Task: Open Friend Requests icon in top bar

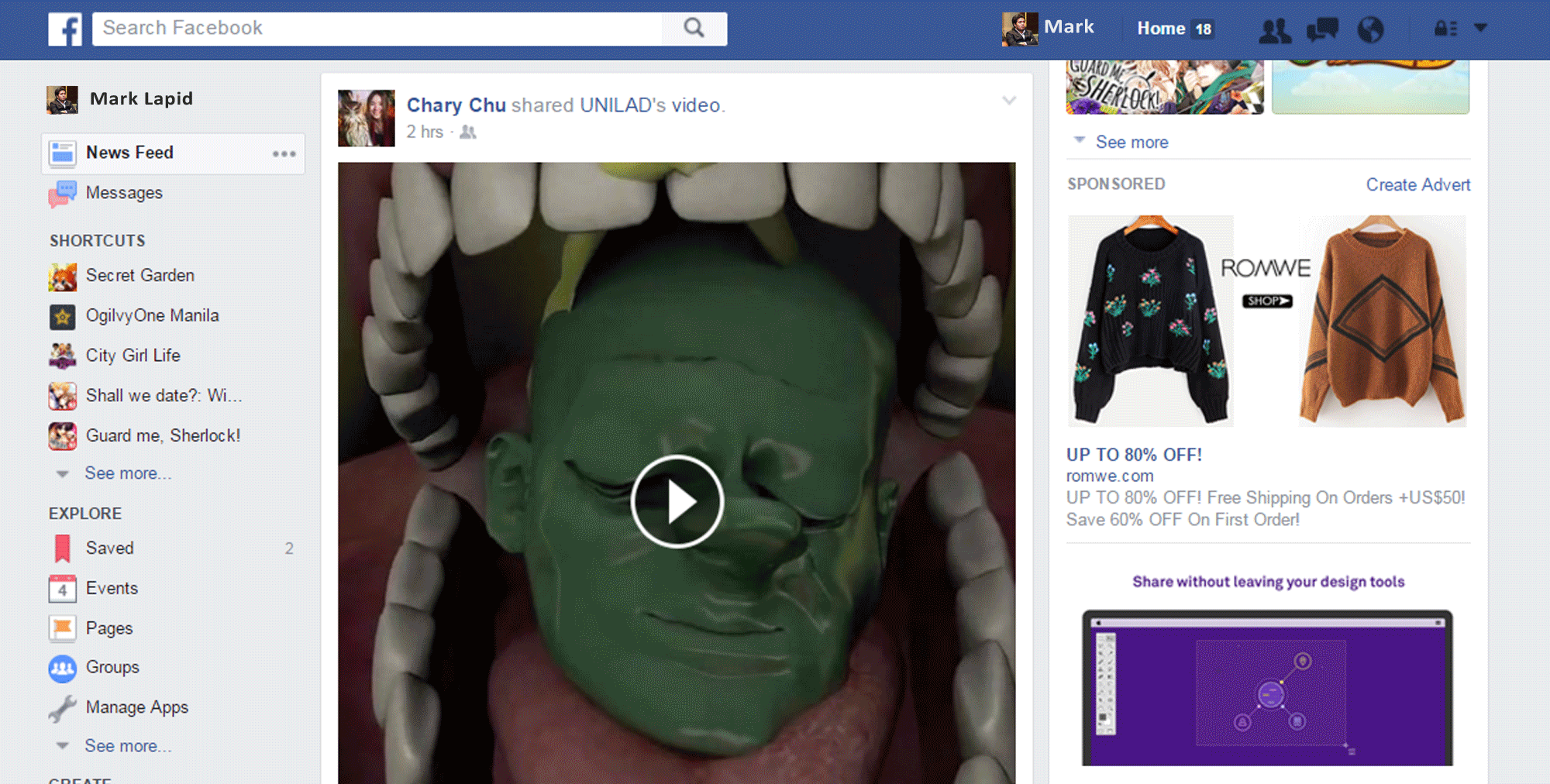Action: coord(1275,29)
